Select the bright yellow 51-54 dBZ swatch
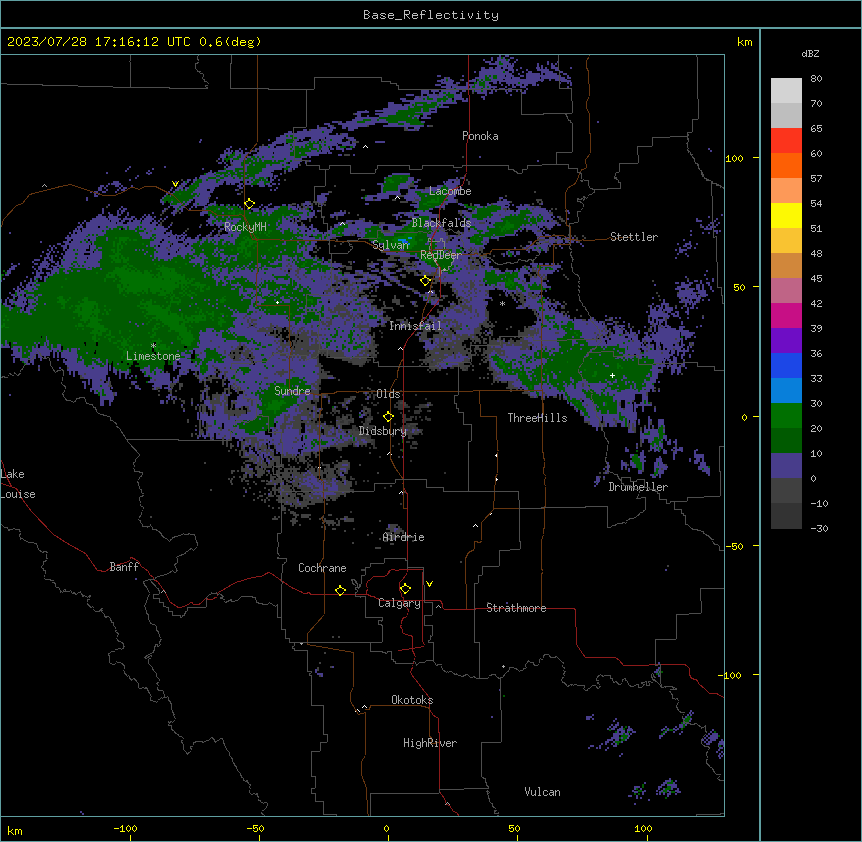Viewport: 862px width, 842px height. (x=786, y=215)
